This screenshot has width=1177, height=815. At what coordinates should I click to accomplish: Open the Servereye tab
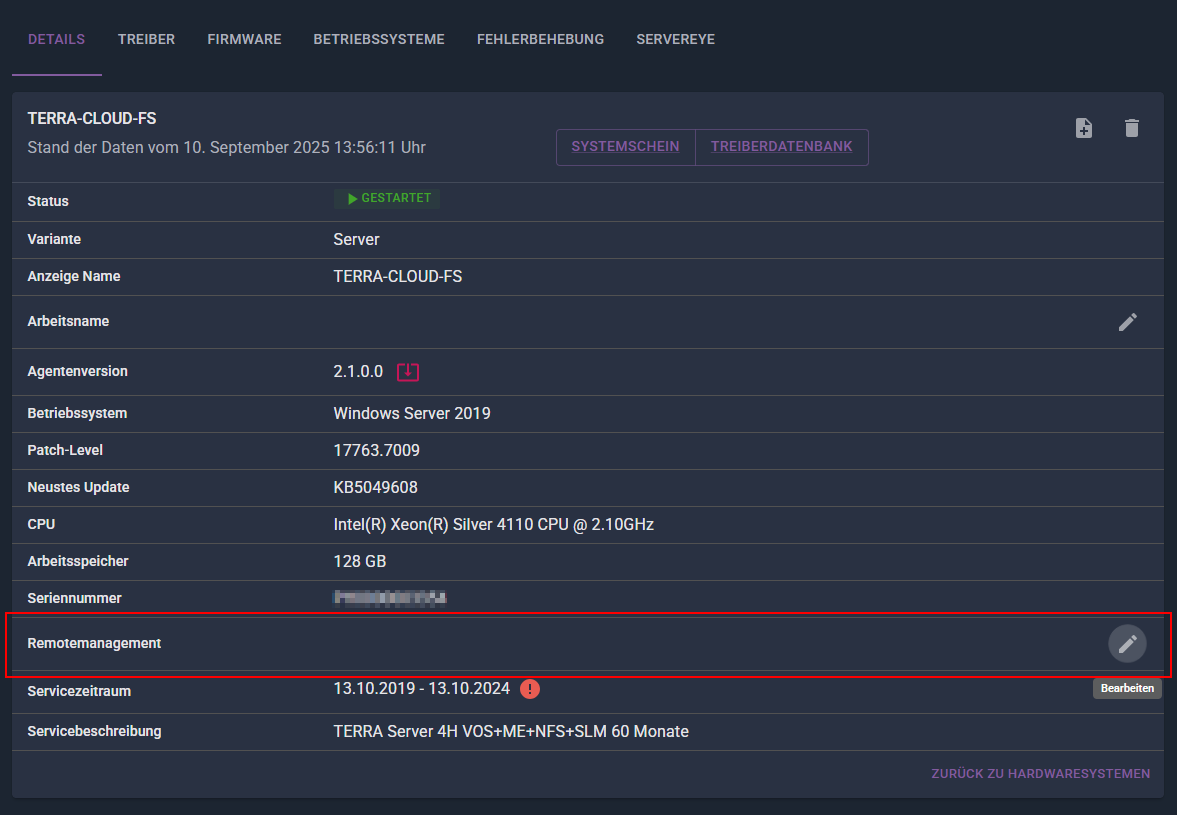click(x=676, y=39)
